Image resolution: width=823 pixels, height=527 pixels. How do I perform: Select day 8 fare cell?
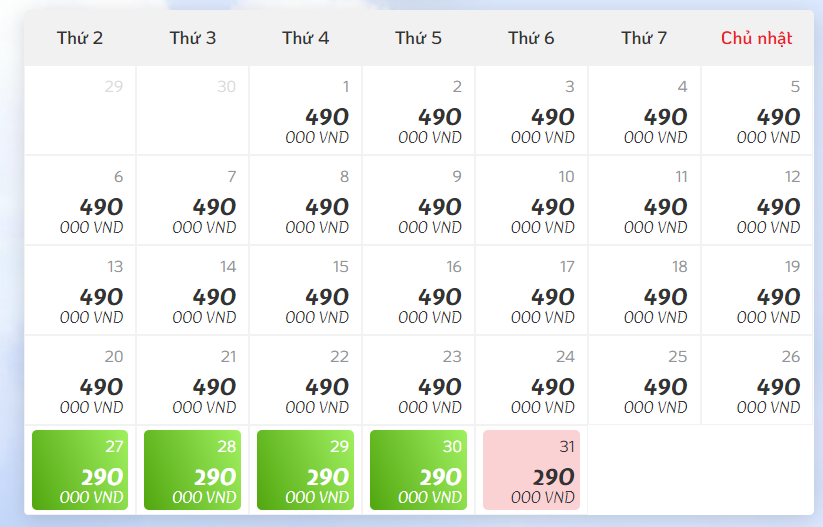(305, 201)
